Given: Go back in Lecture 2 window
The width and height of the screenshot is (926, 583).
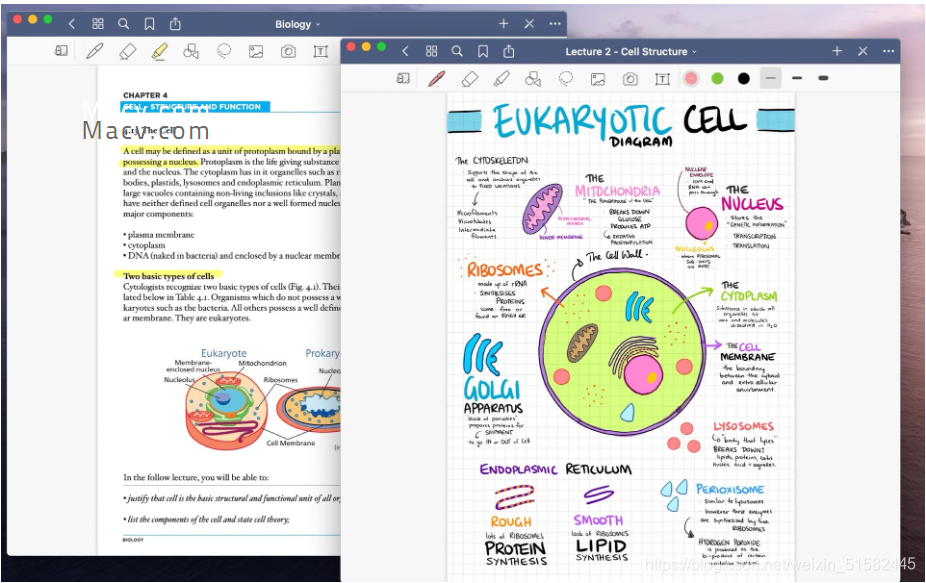Looking at the screenshot, I should [405, 51].
